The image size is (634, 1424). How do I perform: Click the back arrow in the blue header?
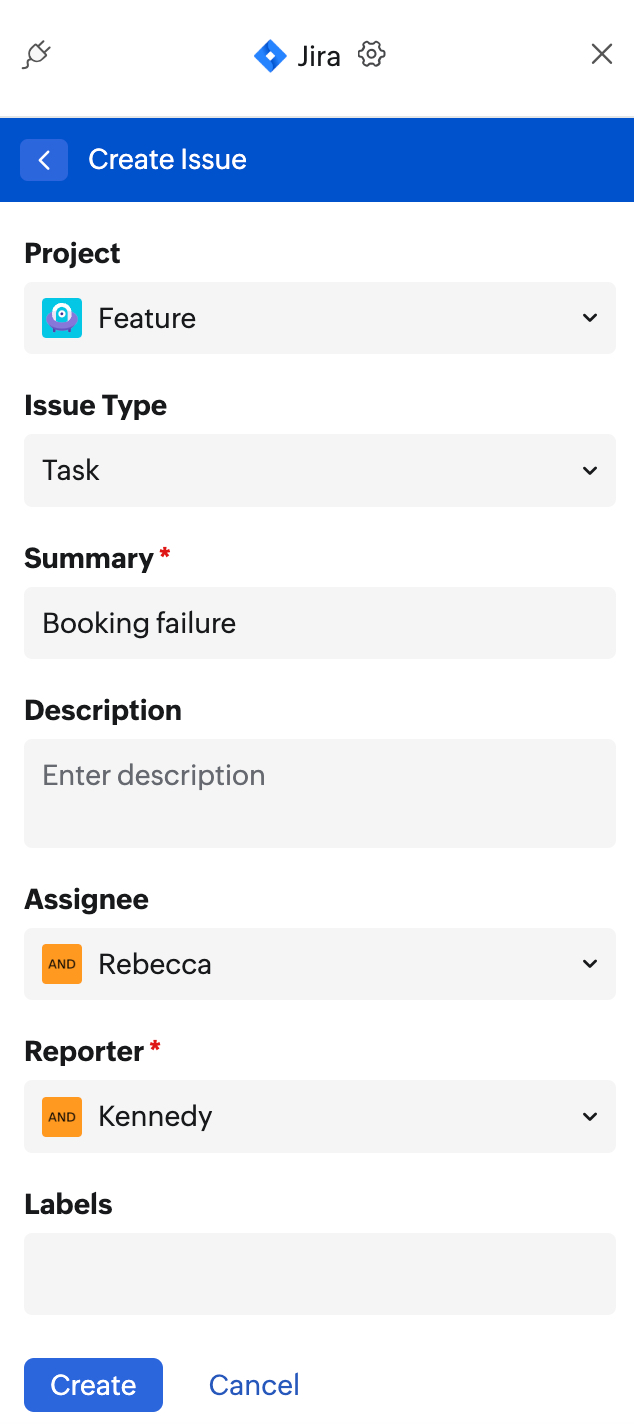[44, 159]
